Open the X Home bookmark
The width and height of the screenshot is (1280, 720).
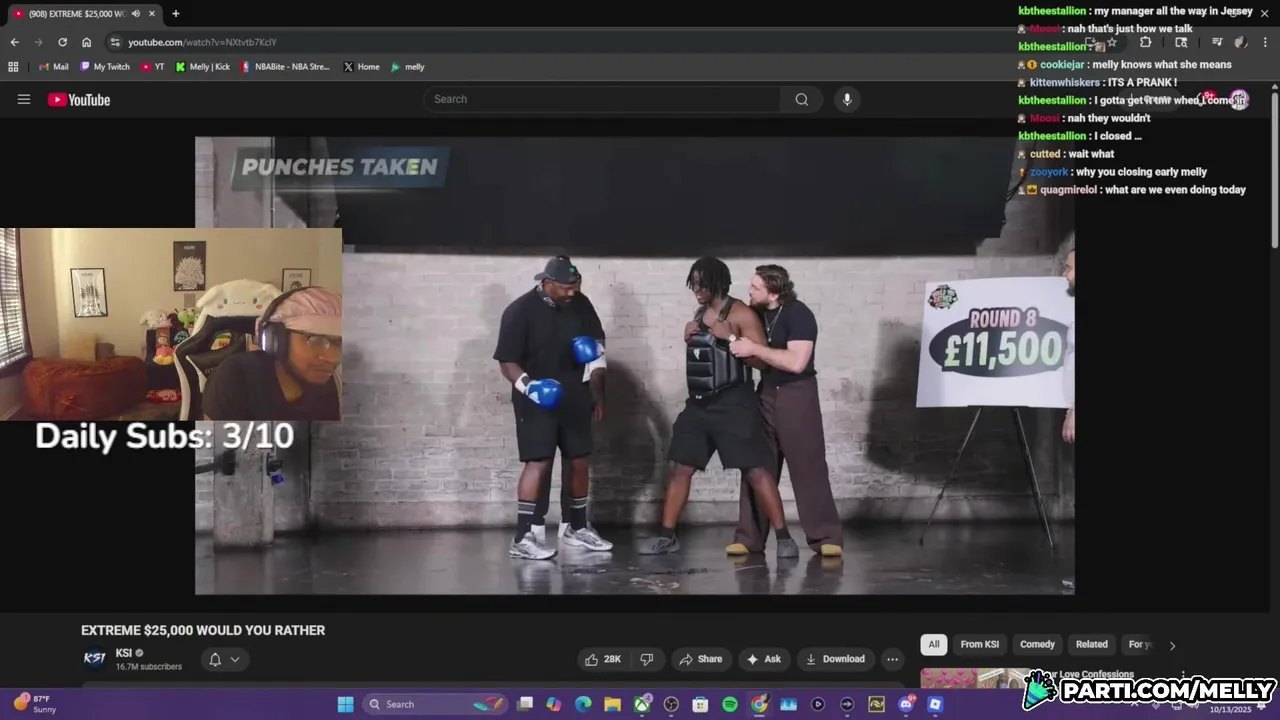click(x=361, y=67)
